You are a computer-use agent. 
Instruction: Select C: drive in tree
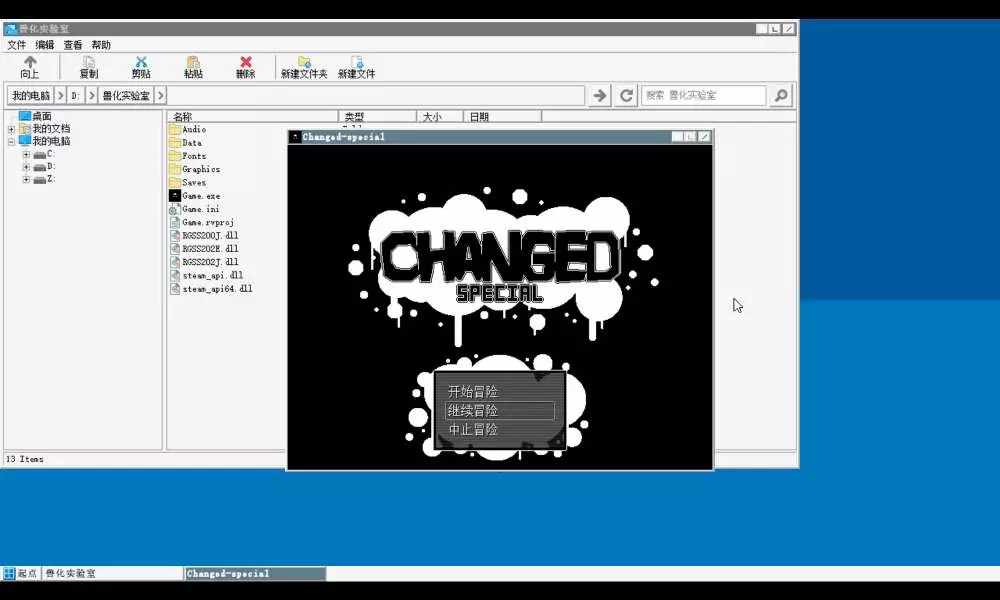click(x=44, y=154)
